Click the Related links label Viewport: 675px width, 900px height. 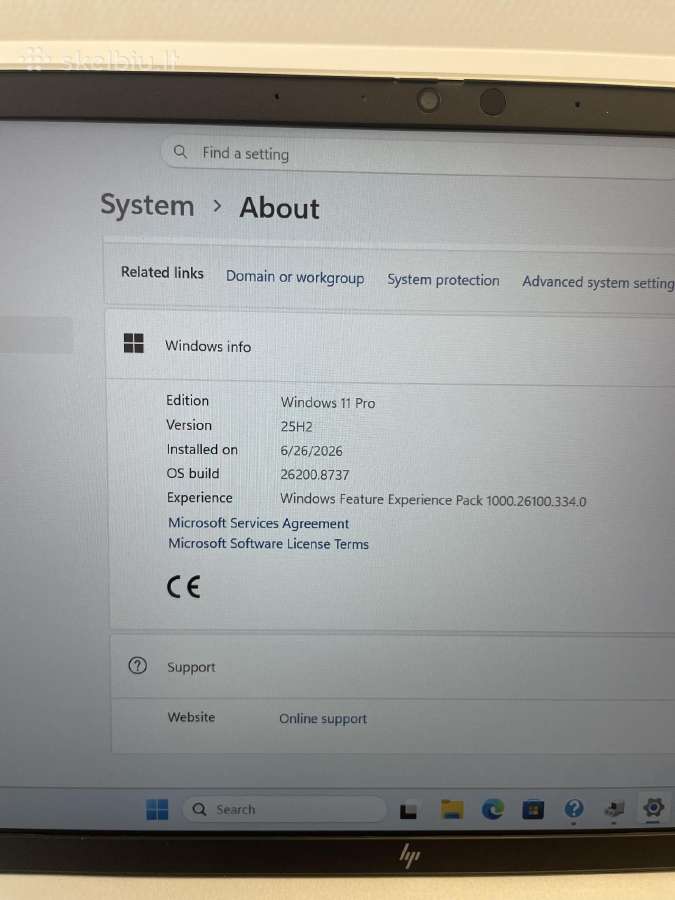tap(162, 273)
